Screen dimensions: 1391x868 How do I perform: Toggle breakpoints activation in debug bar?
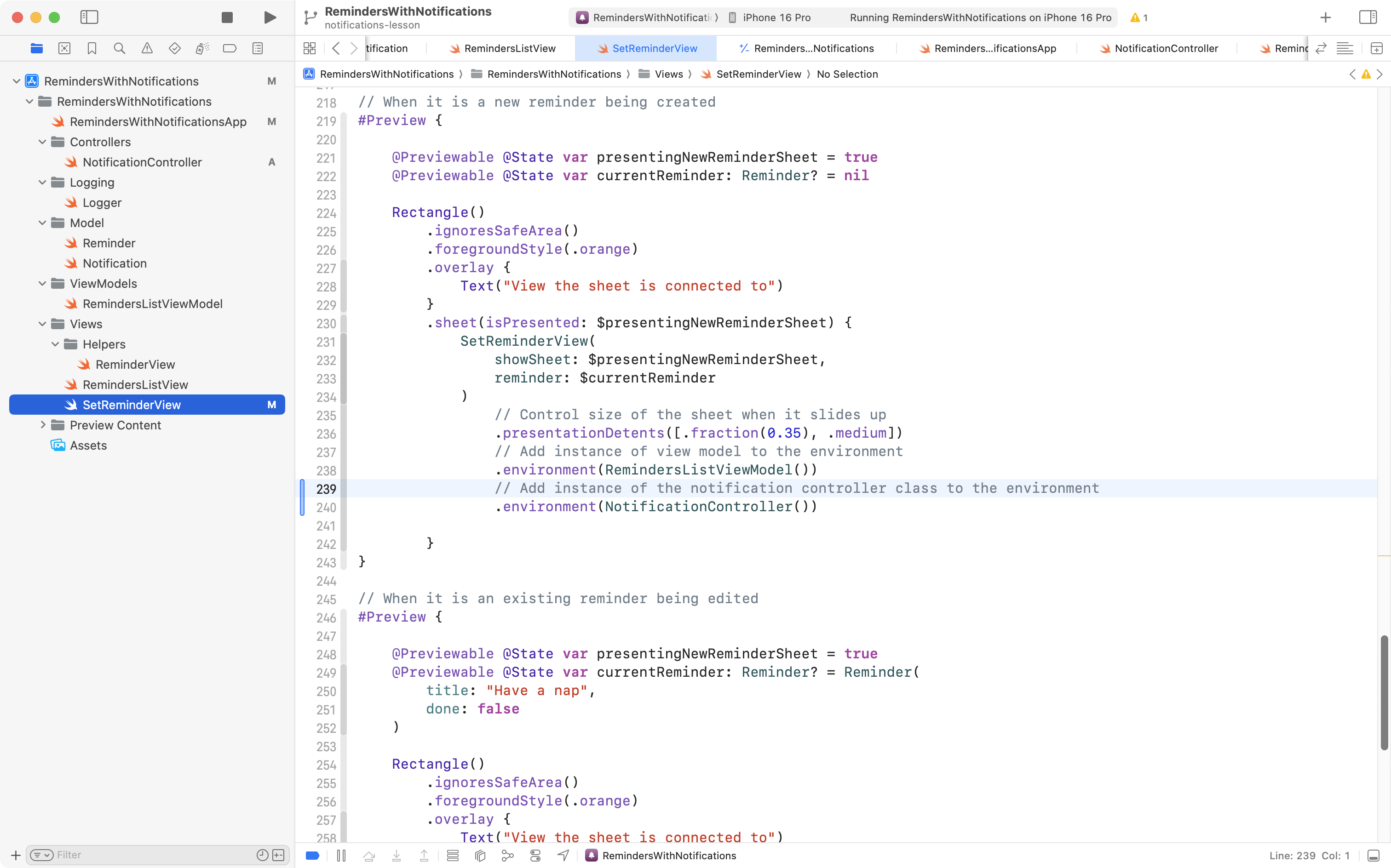coord(312,856)
